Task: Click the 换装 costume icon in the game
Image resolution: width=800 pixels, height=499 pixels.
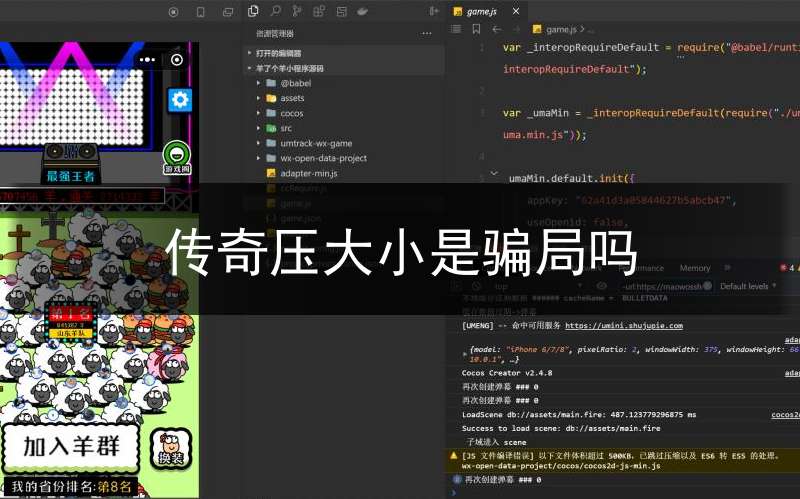Action: pos(171,448)
